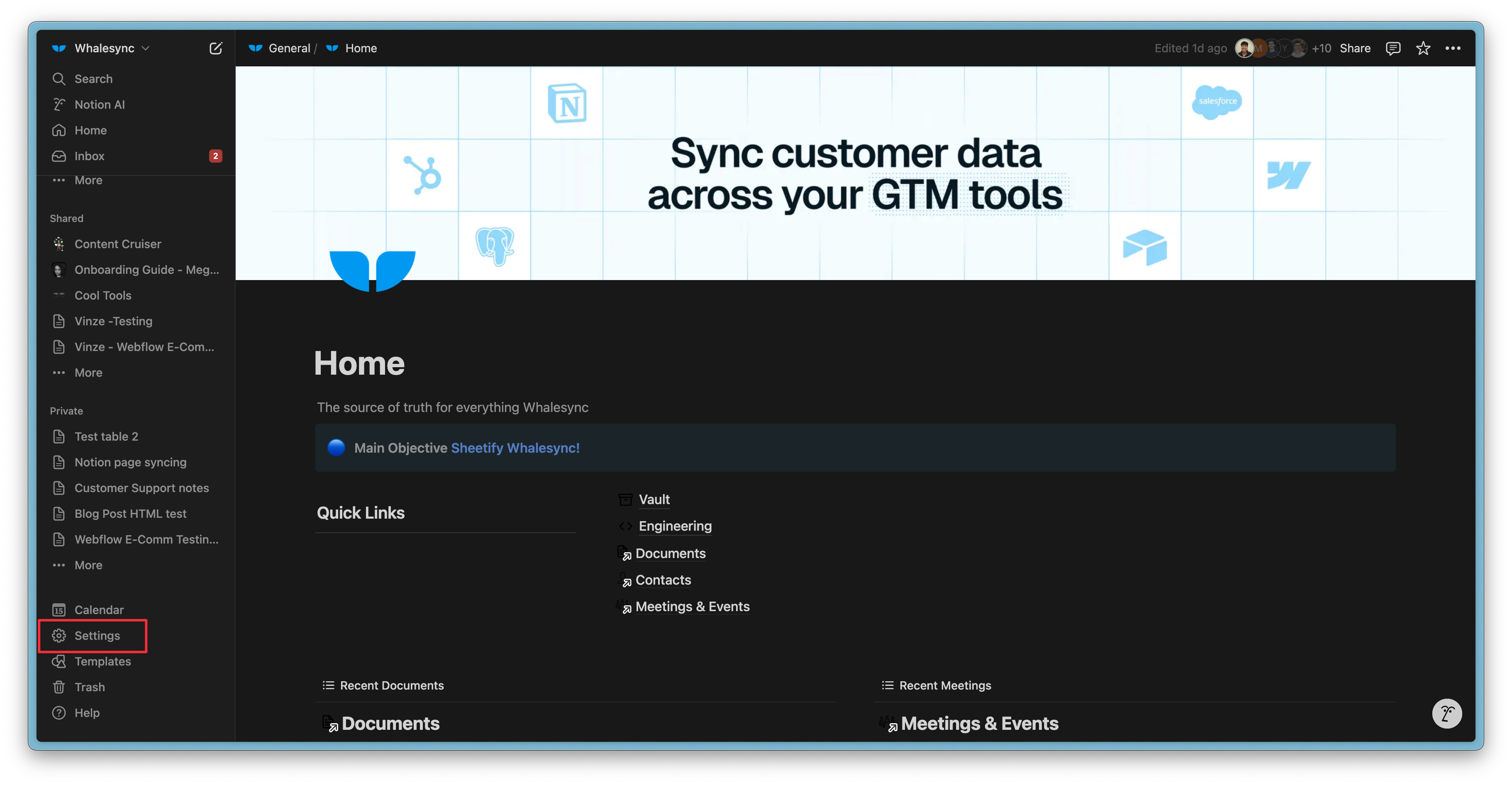
Task: Open Calendar from the sidebar
Action: [99, 610]
